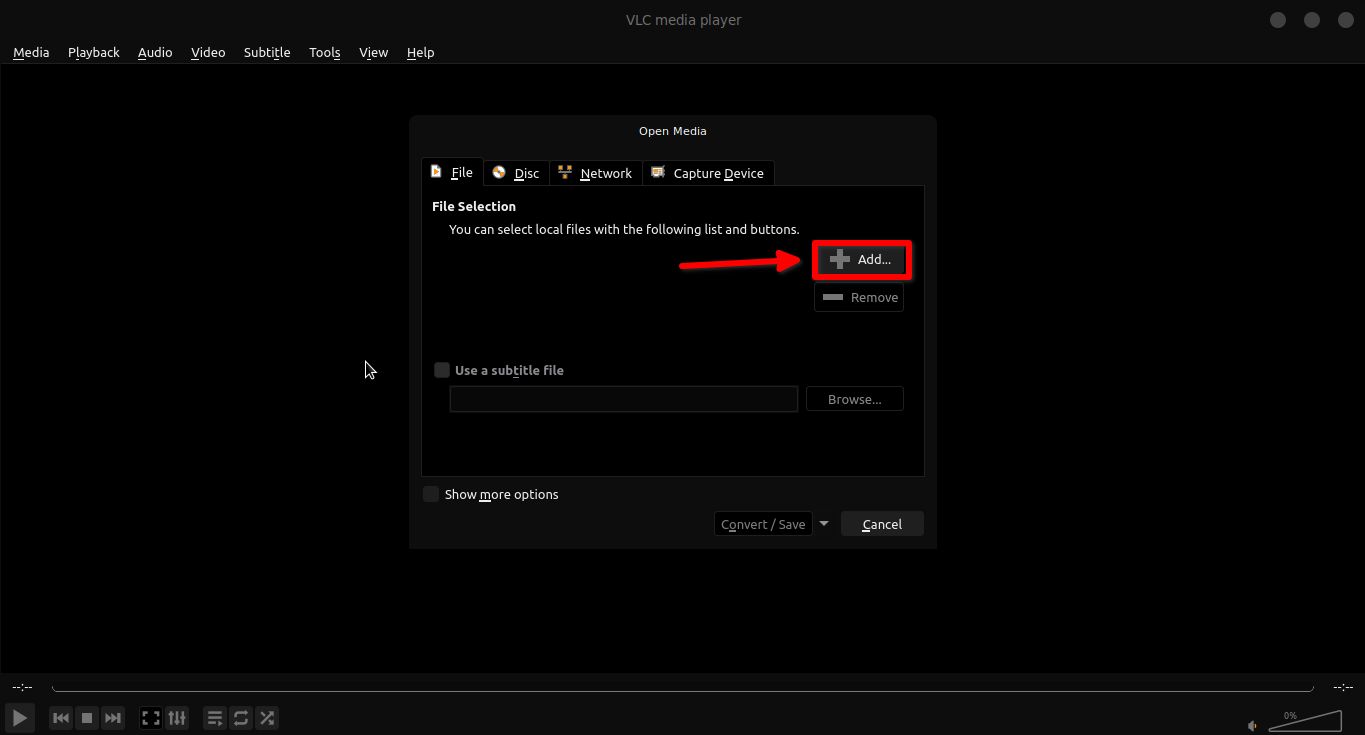Image resolution: width=1365 pixels, height=735 pixels.
Task: Mute audio via the speaker icon
Action: coord(1252,725)
